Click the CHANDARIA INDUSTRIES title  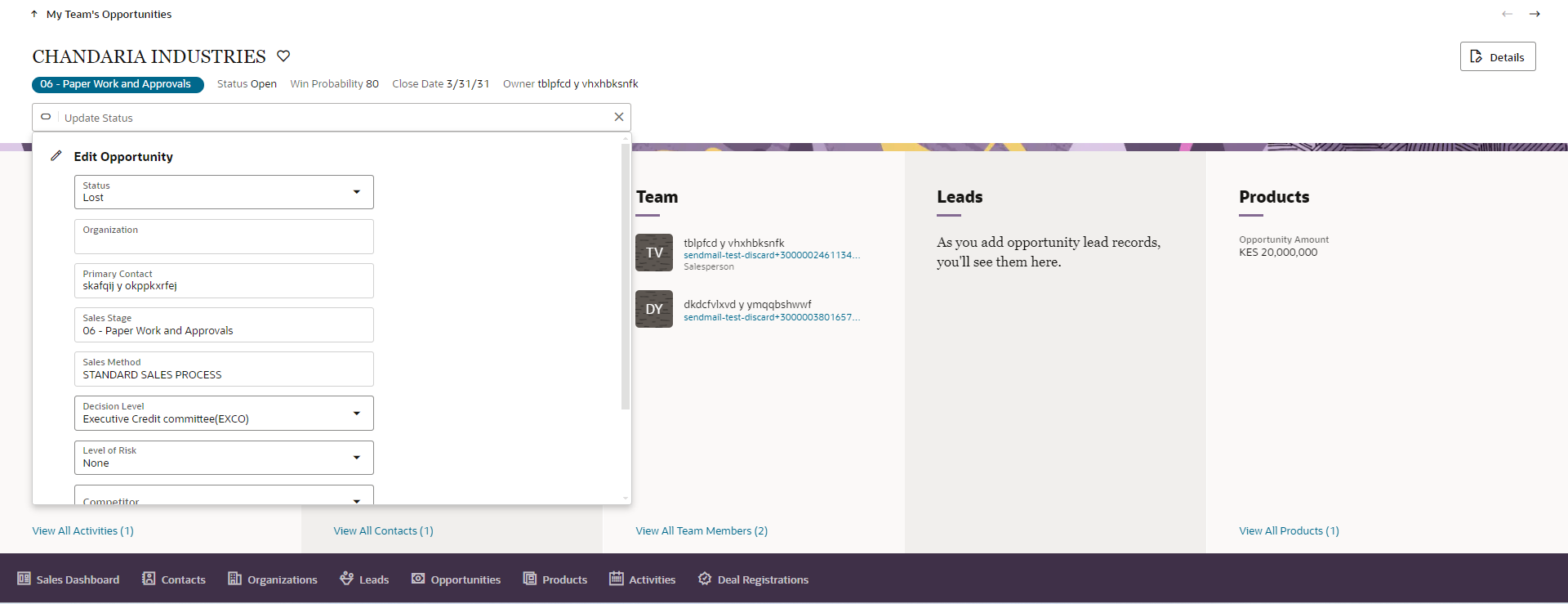pyautogui.click(x=149, y=56)
